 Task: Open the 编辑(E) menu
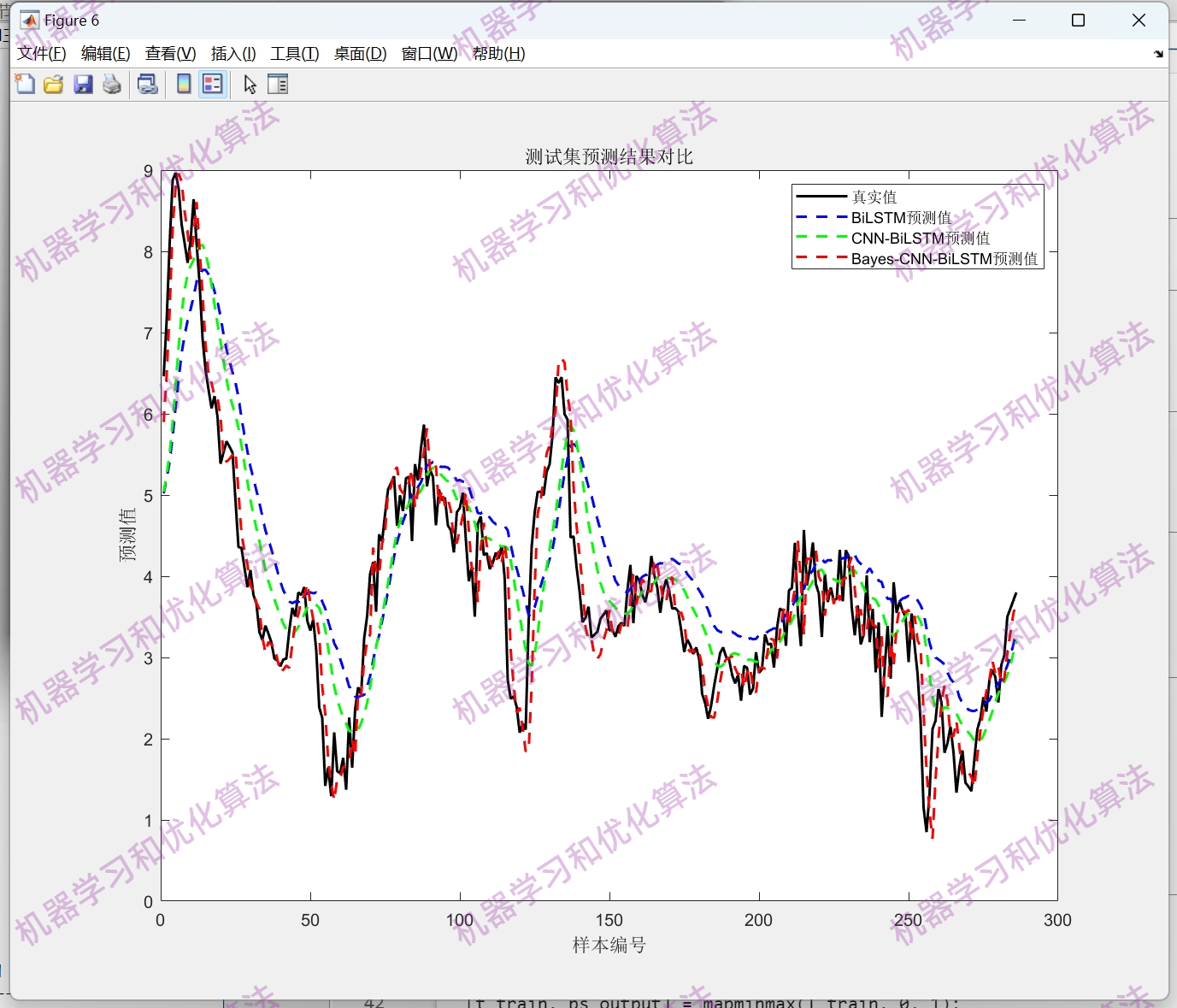click(x=104, y=53)
